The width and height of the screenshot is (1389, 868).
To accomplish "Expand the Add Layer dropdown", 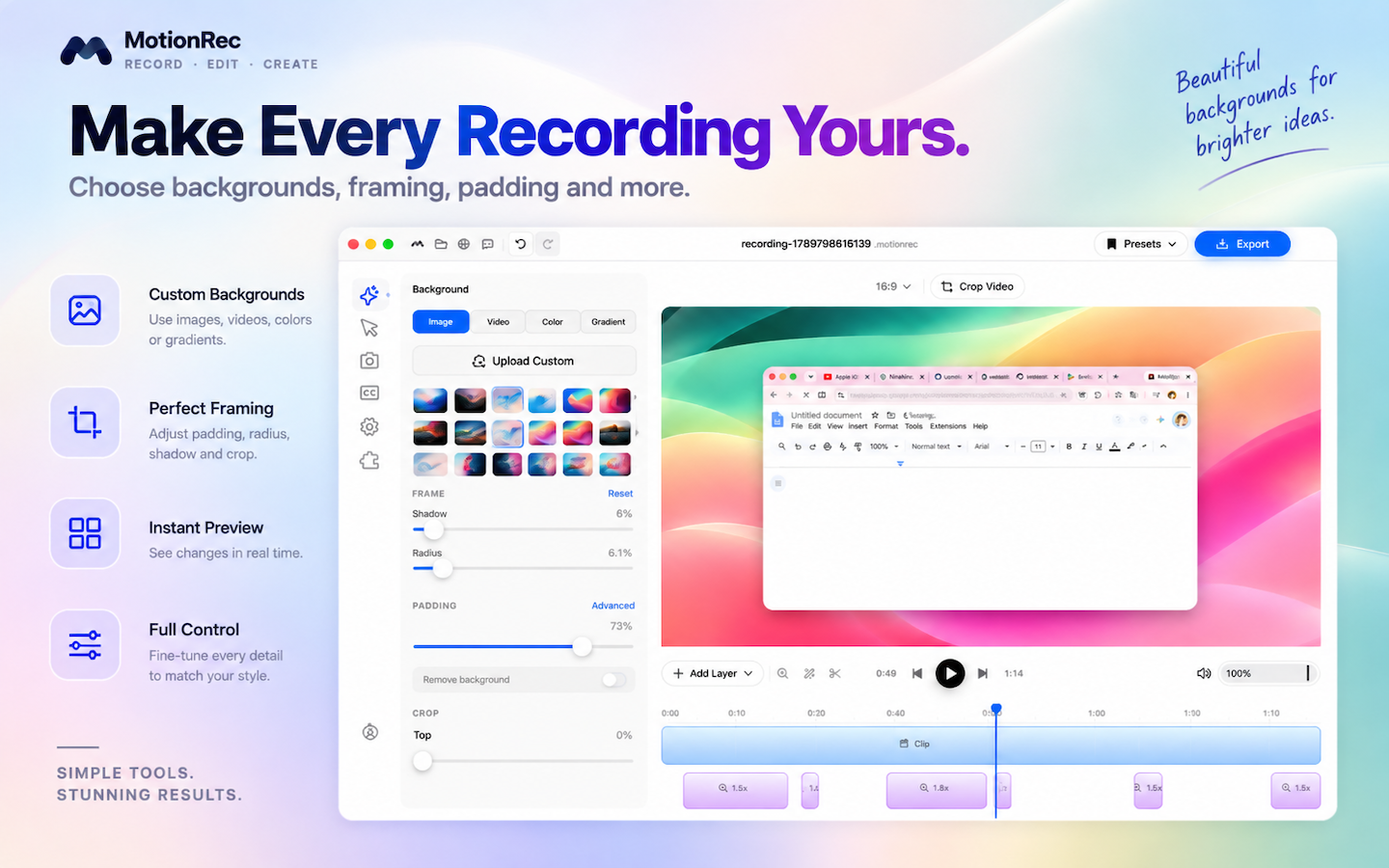I will [x=713, y=673].
